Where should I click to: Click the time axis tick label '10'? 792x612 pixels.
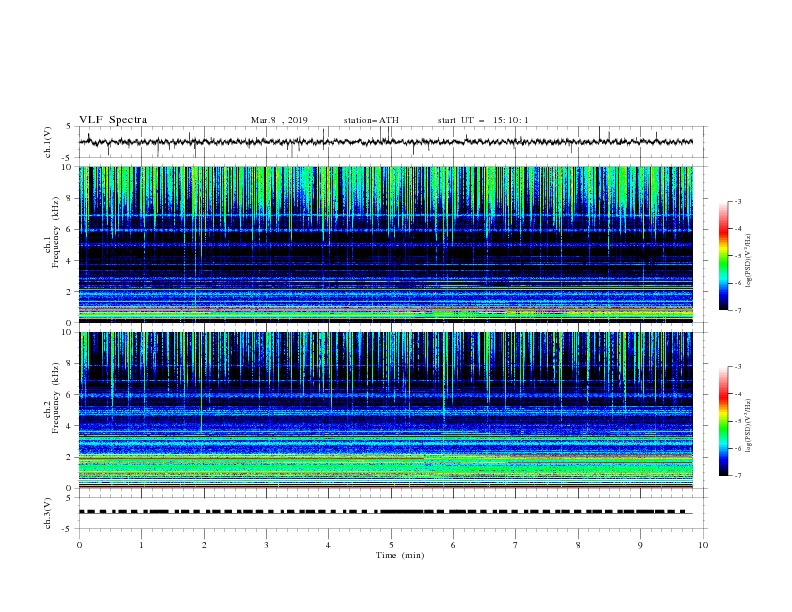point(703,545)
